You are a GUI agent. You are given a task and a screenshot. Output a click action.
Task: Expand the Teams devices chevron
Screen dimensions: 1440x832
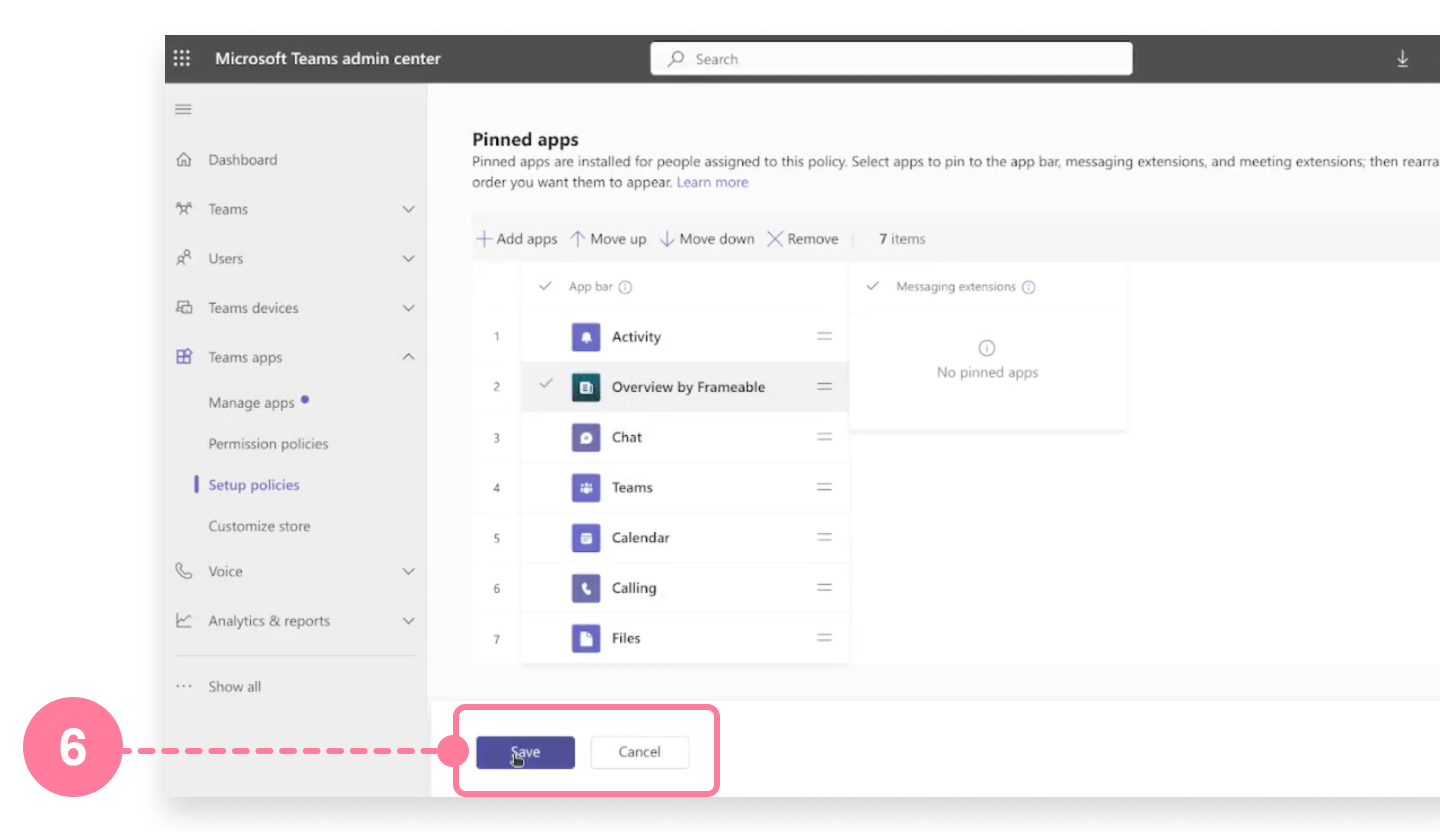(x=408, y=308)
